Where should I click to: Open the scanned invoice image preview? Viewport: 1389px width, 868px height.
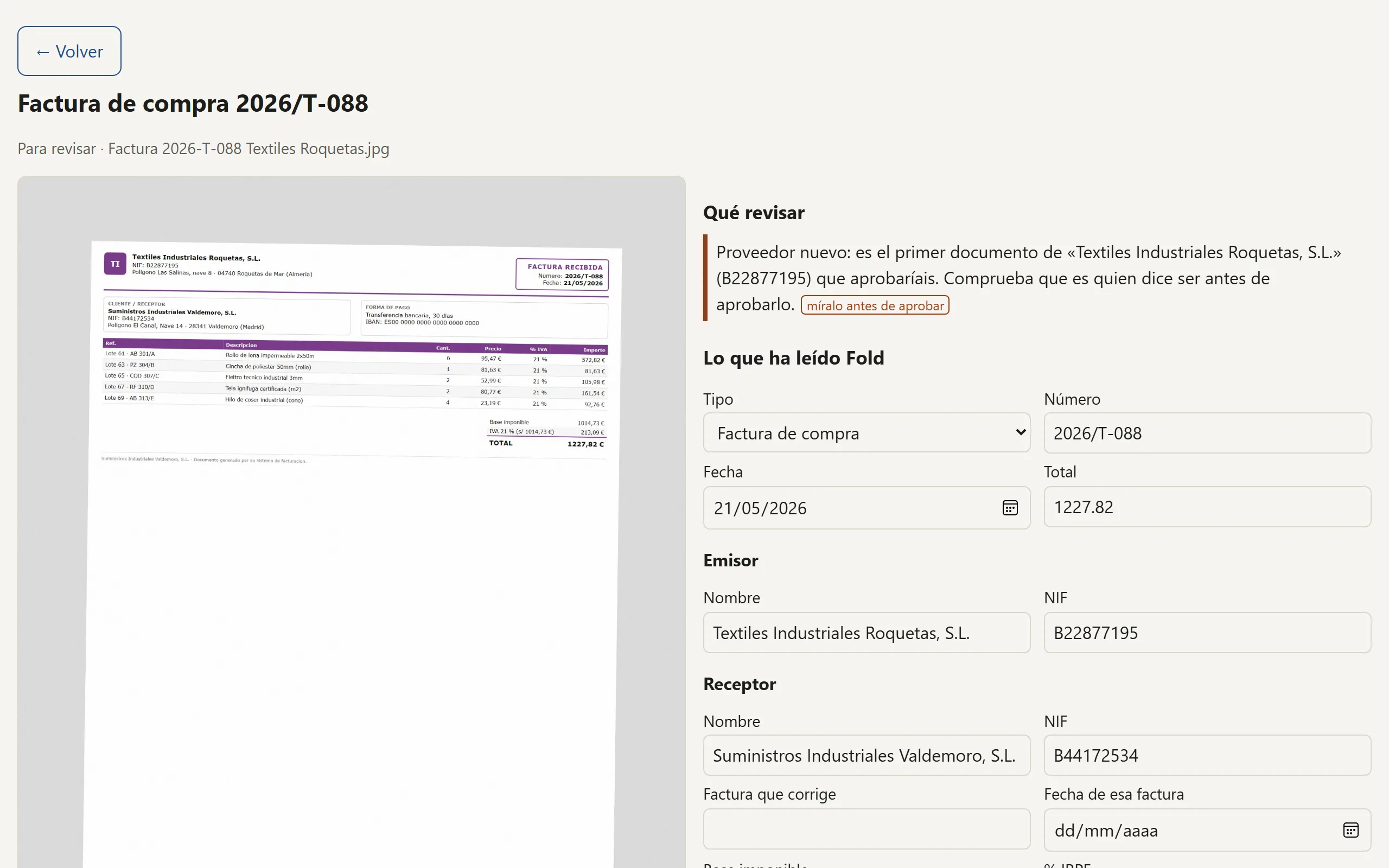point(351,522)
